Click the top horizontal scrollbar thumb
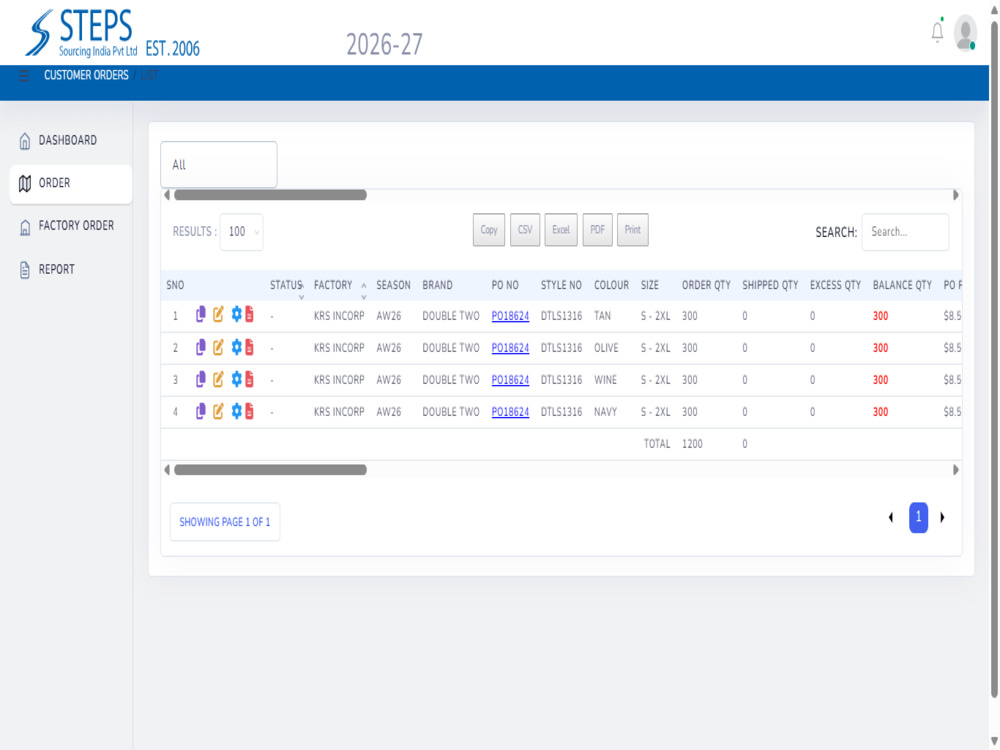Viewport: 1000px width, 750px height. [270, 195]
